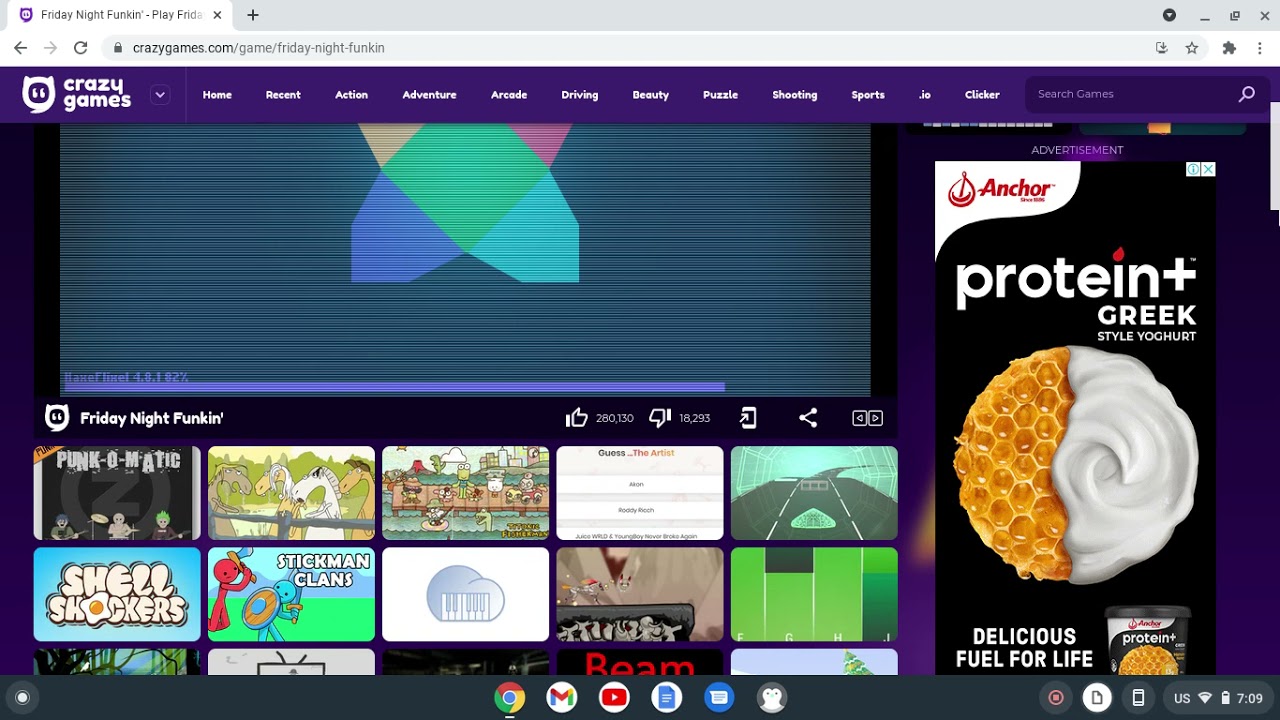The image size is (1280, 720).
Task: Open the horses cartoon game thumbnail
Action: [x=291, y=493]
